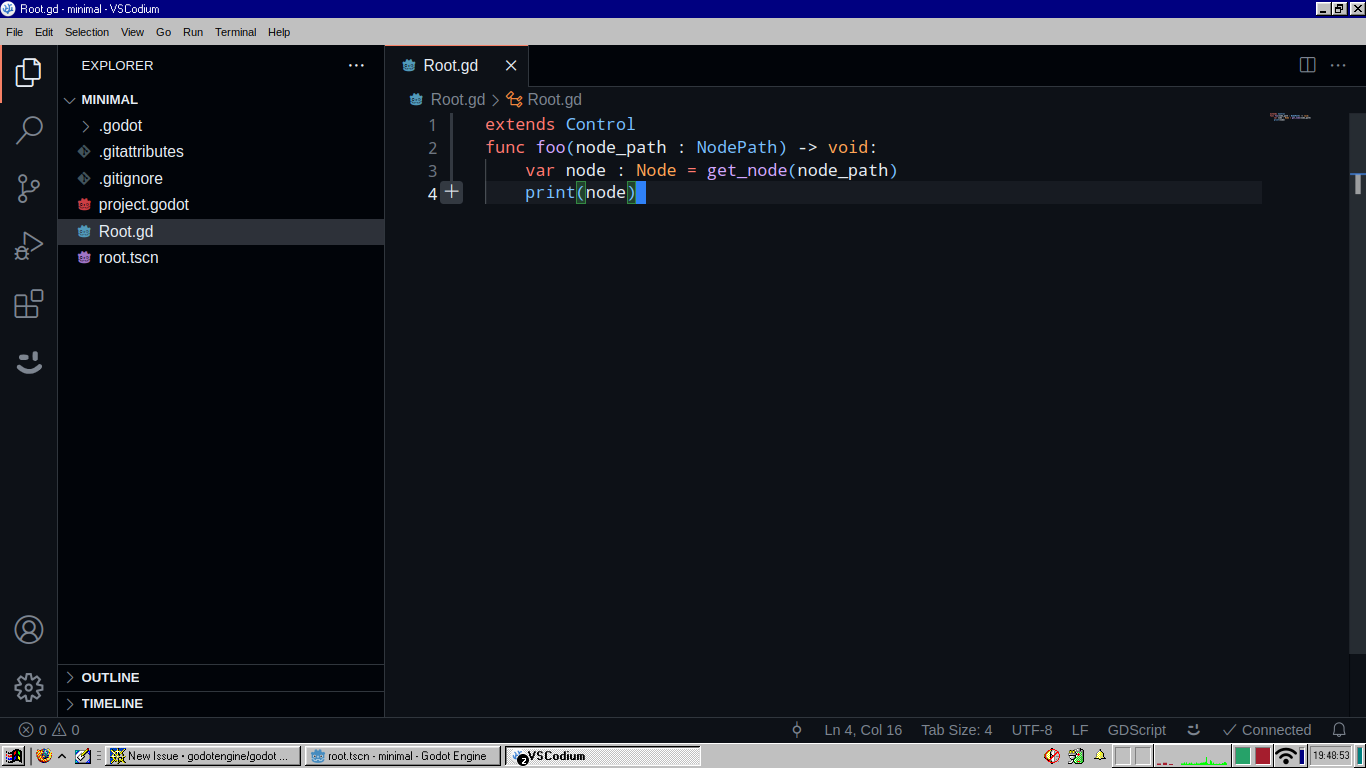Open the Manage settings gear
Screen dimensions: 1366x768
[x=29, y=688]
